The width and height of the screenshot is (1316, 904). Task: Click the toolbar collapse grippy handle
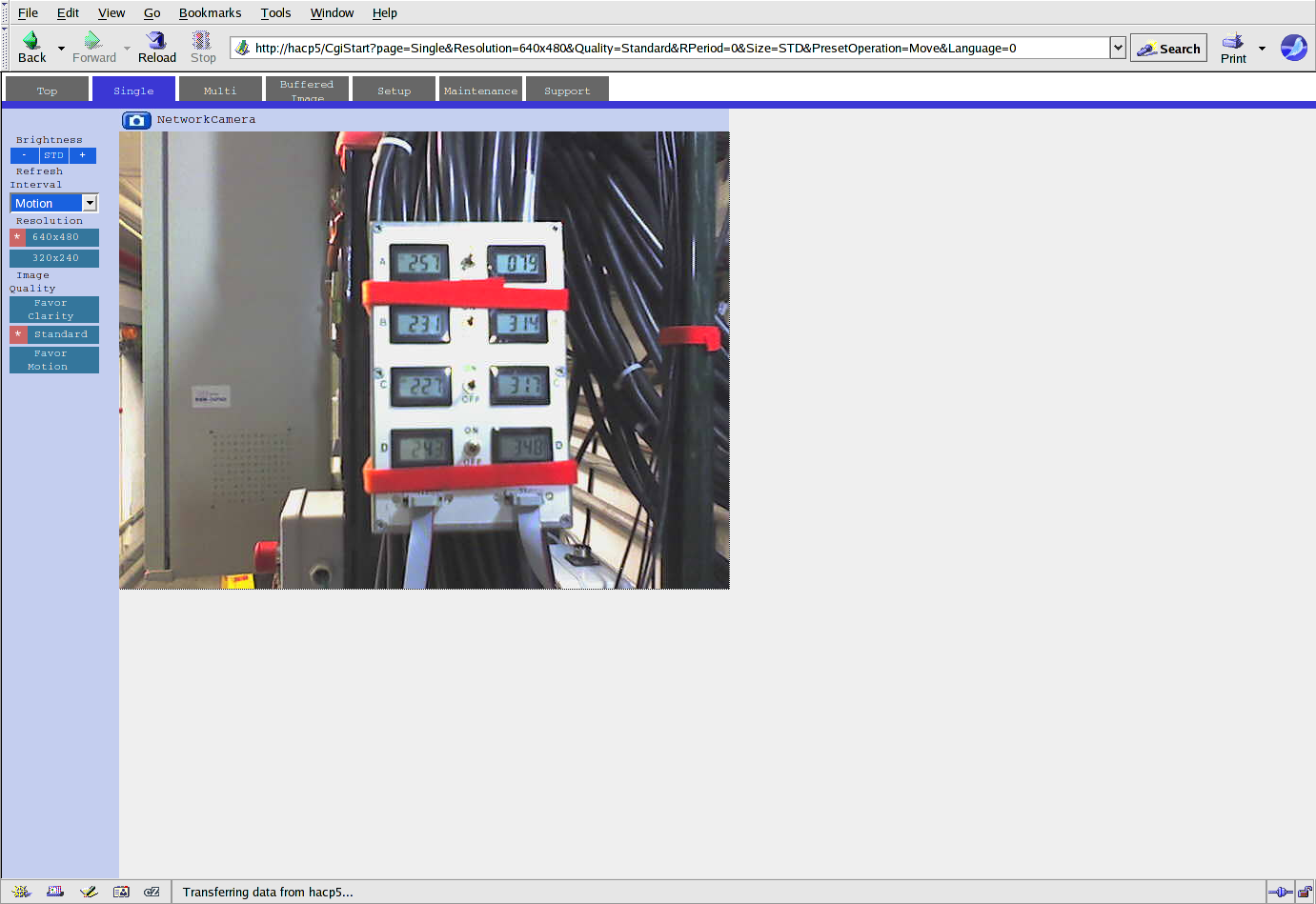[x=4, y=48]
